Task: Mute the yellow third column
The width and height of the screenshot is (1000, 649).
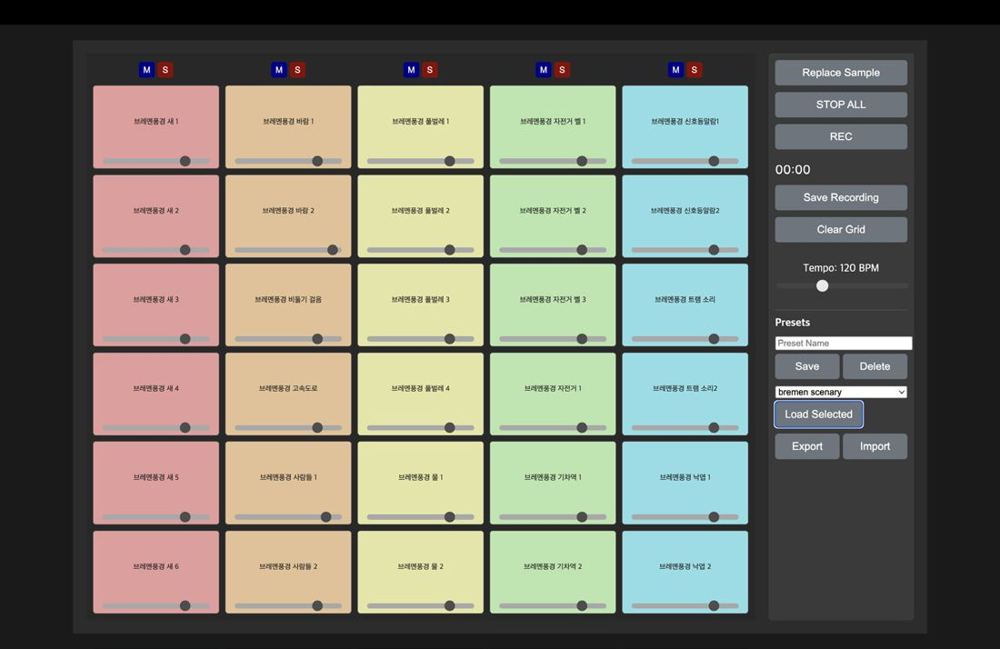Action: pyautogui.click(x=411, y=70)
